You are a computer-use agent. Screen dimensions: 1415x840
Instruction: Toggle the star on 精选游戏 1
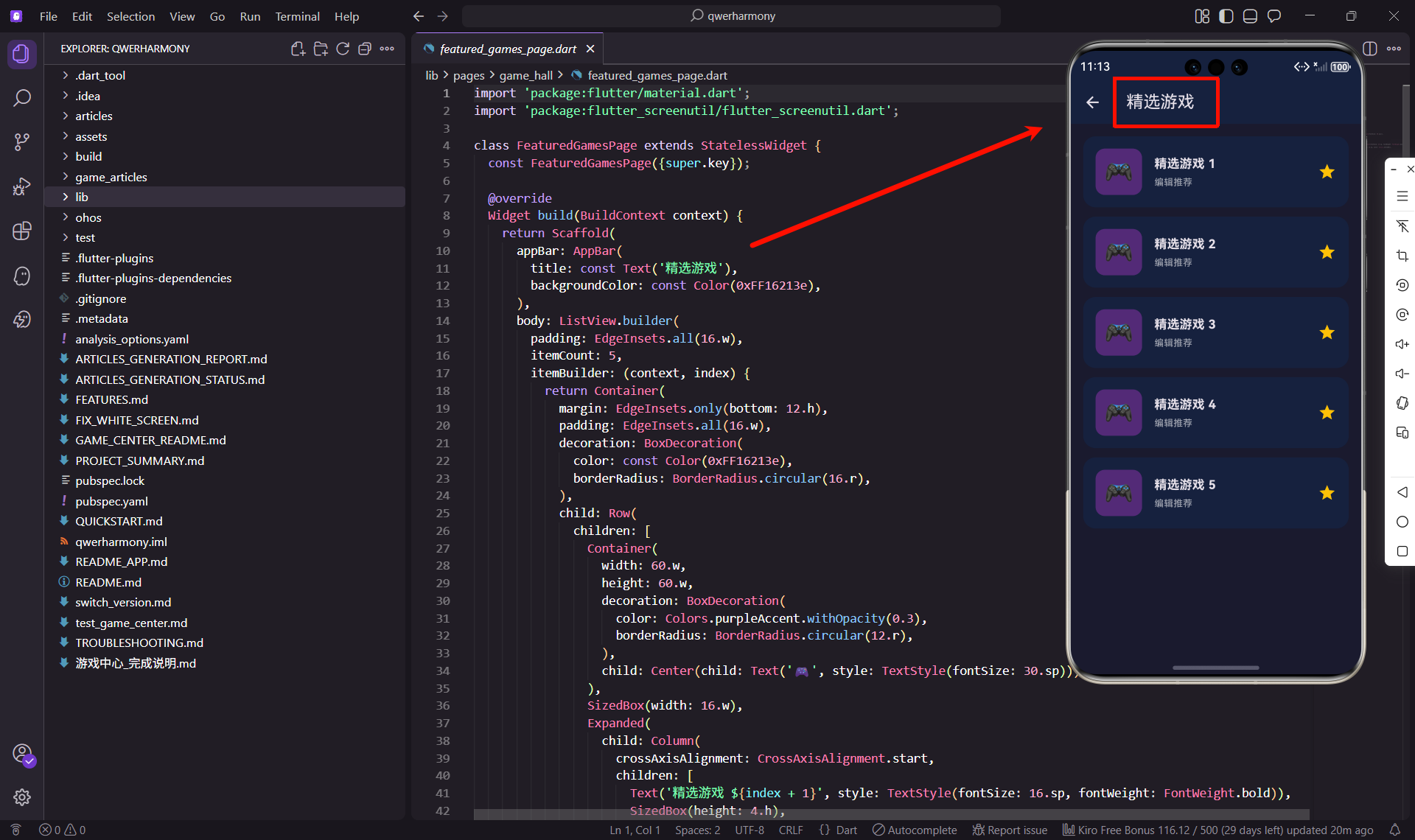pos(1327,172)
